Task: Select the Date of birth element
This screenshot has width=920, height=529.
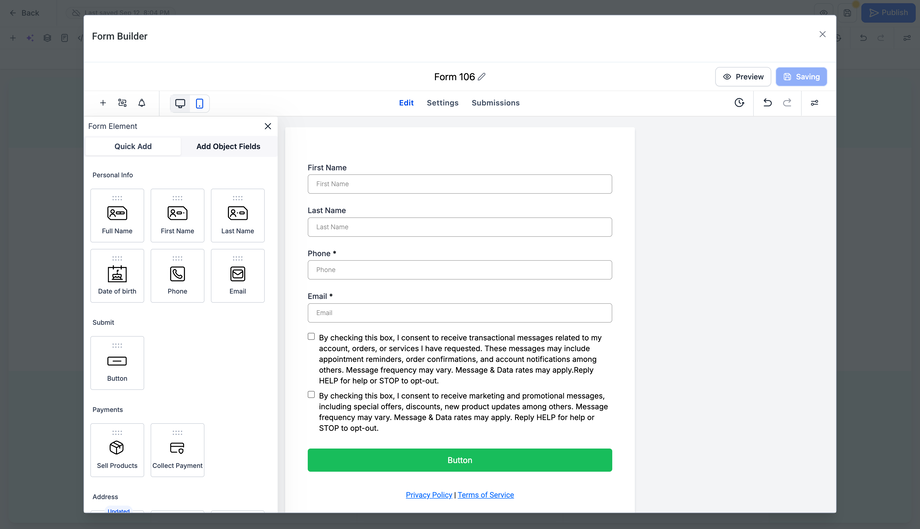Action: tap(117, 276)
